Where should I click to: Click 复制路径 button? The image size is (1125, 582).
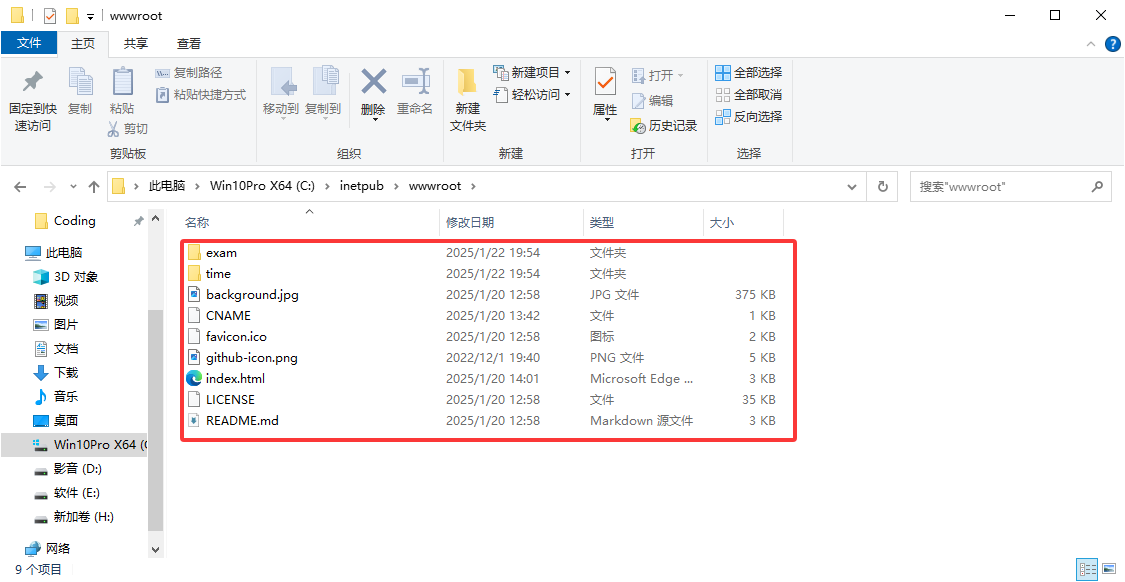point(190,73)
